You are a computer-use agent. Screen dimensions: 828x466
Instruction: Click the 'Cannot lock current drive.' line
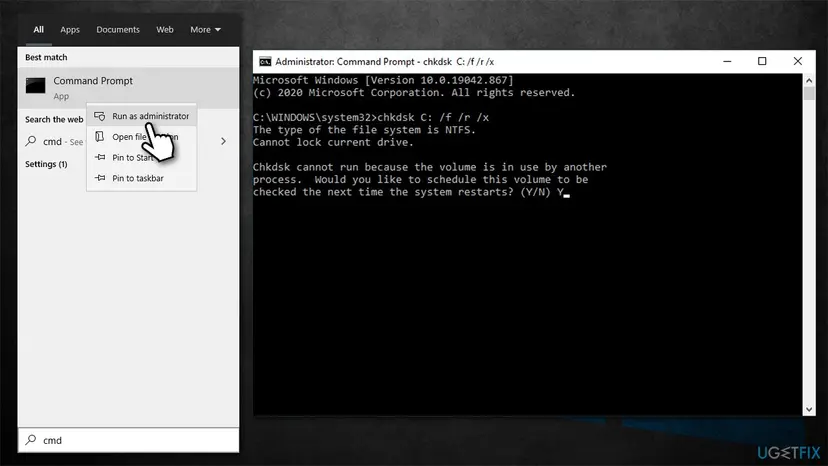[333, 142]
